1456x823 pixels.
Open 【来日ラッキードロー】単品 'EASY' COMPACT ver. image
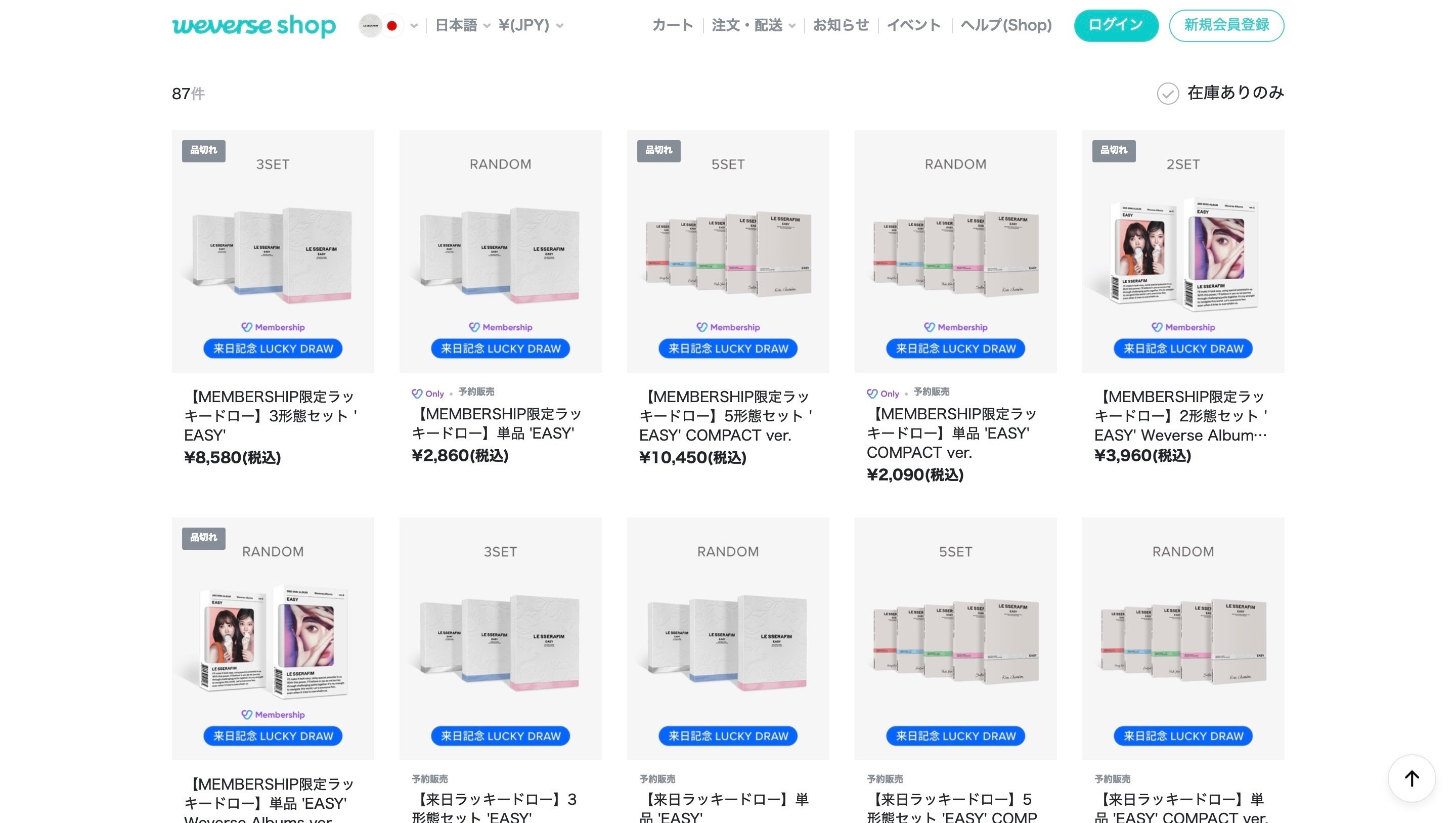tap(1183, 638)
